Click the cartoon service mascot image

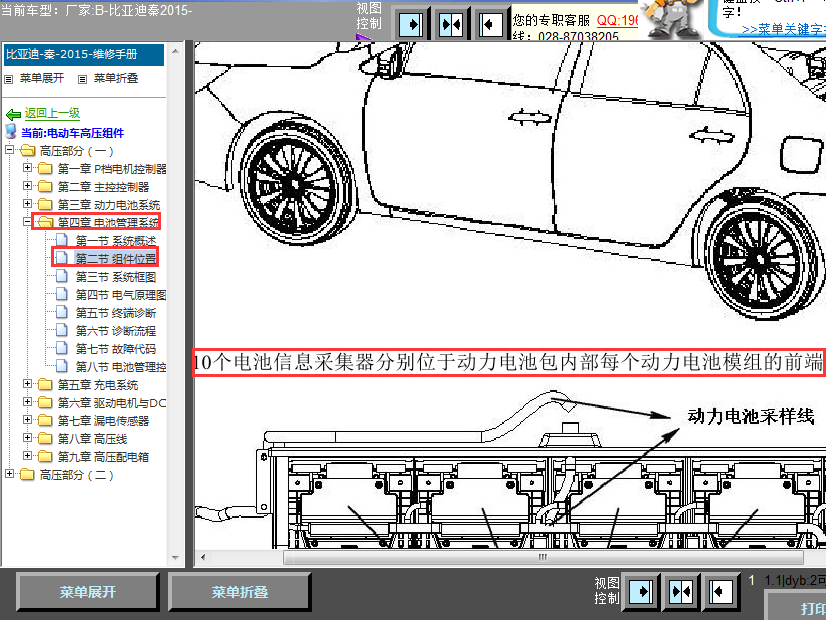672,19
